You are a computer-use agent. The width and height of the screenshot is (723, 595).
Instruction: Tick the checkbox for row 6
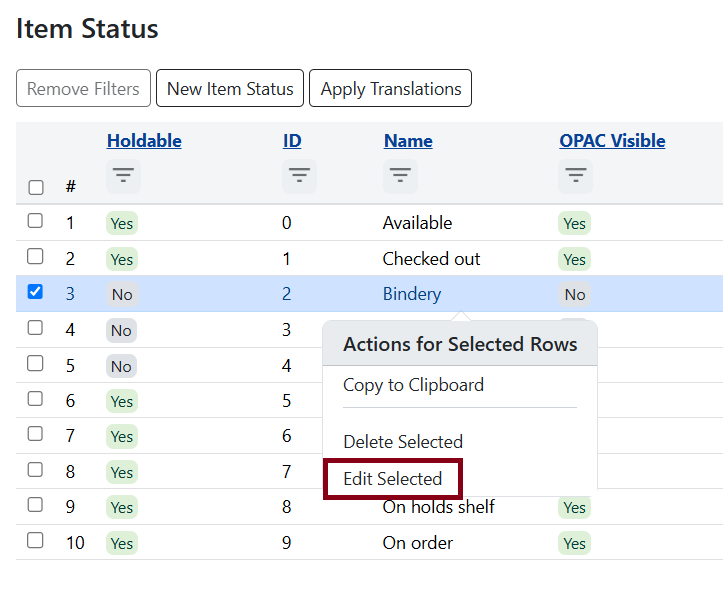[x=35, y=399]
